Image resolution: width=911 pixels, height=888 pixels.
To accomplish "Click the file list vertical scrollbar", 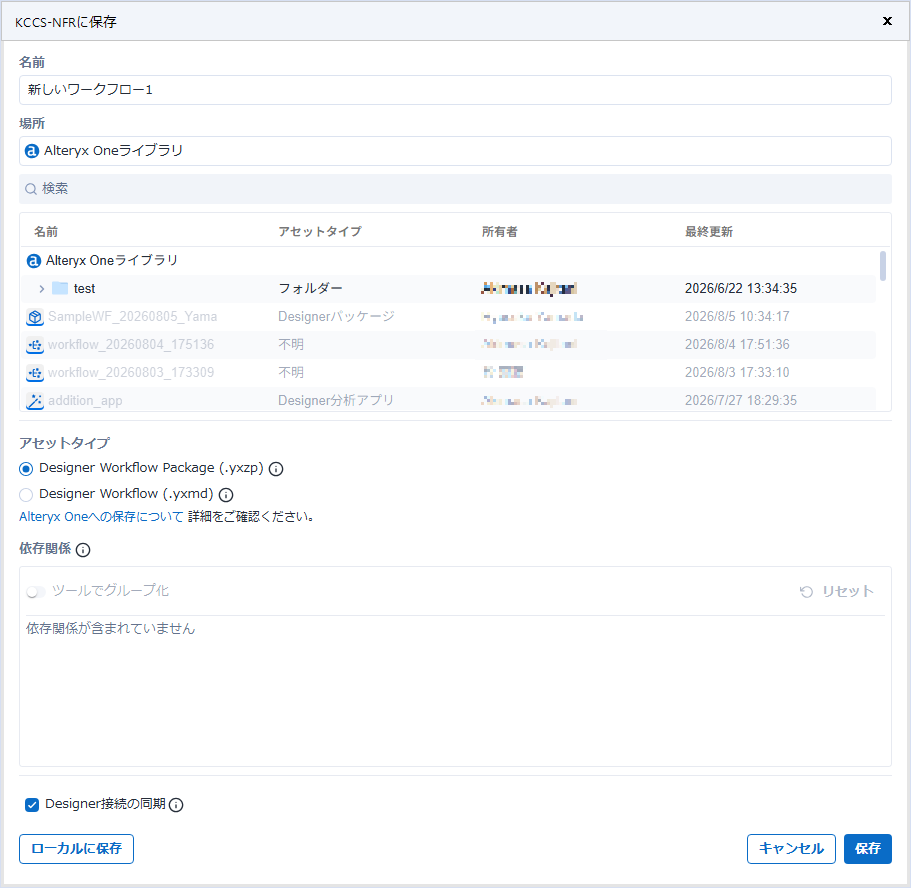I will (x=883, y=266).
